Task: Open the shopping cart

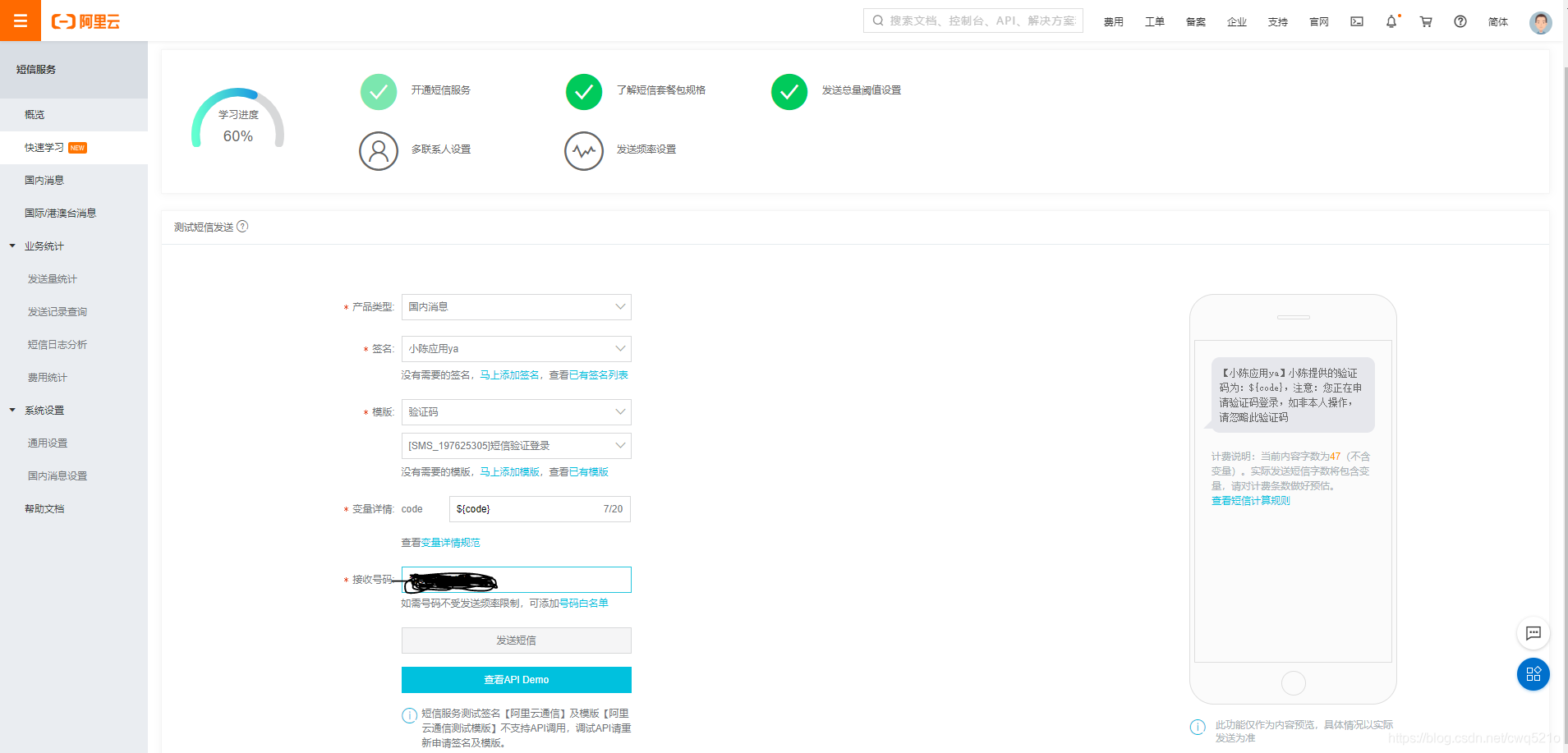Action: coord(1426,22)
